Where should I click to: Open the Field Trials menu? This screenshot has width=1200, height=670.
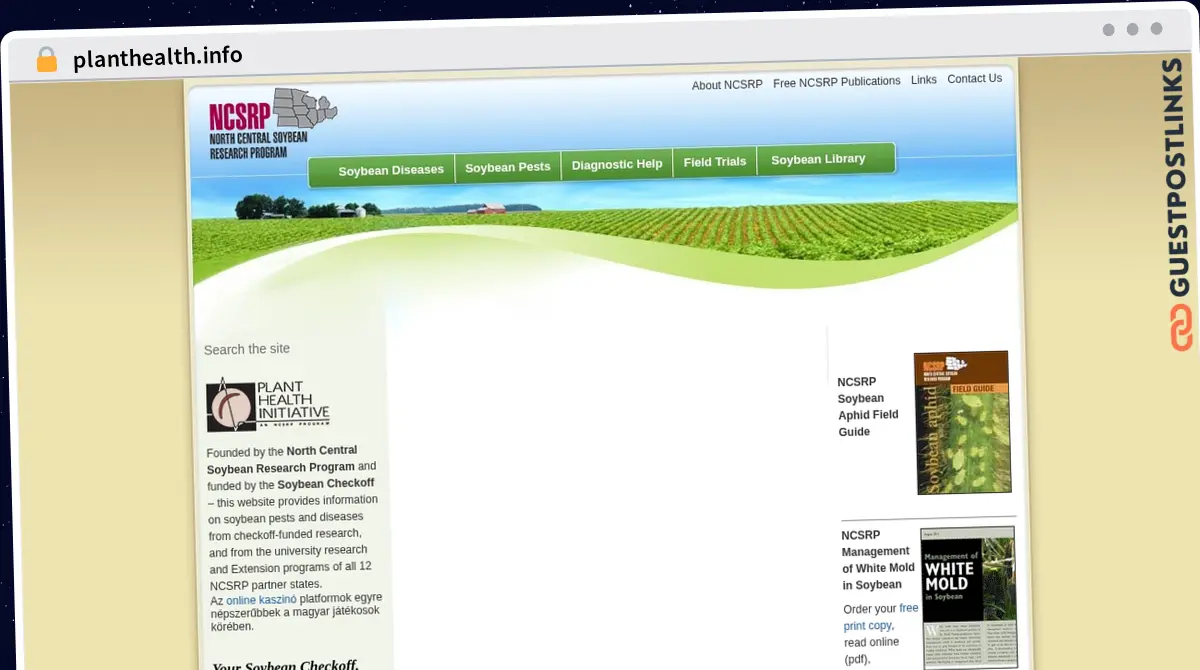(715, 162)
